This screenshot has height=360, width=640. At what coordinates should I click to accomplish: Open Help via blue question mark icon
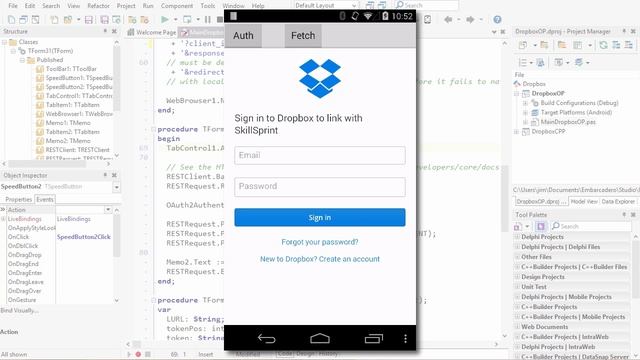click(497, 19)
